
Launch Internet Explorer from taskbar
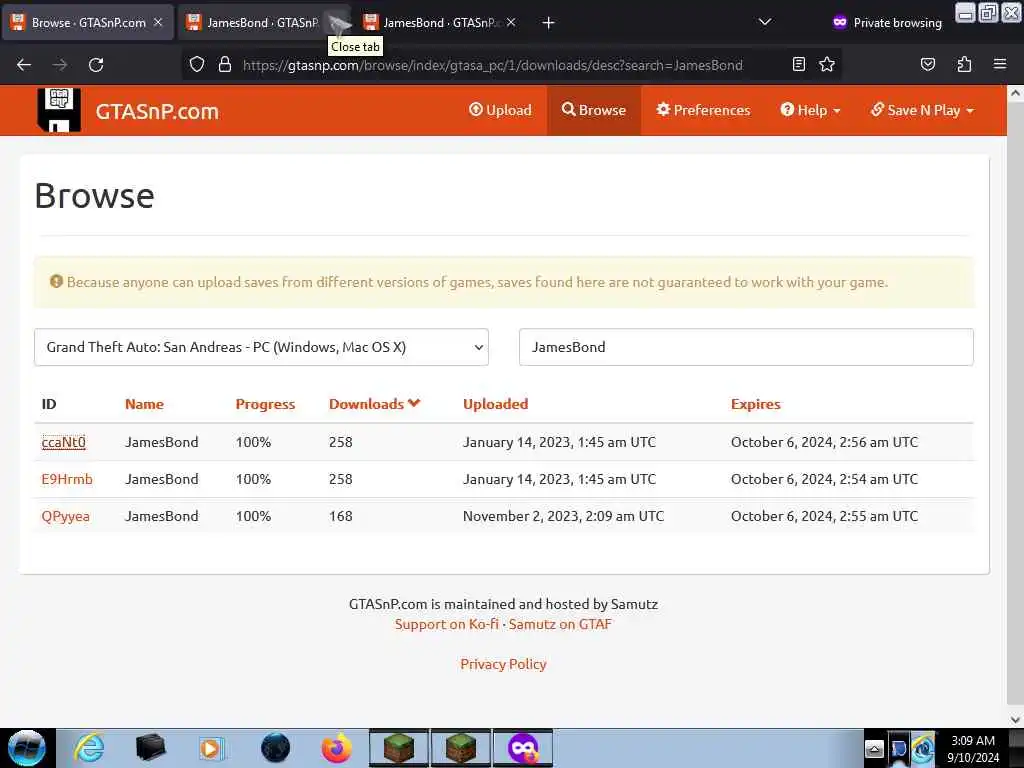pyautogui.click(x=89, y=748)
